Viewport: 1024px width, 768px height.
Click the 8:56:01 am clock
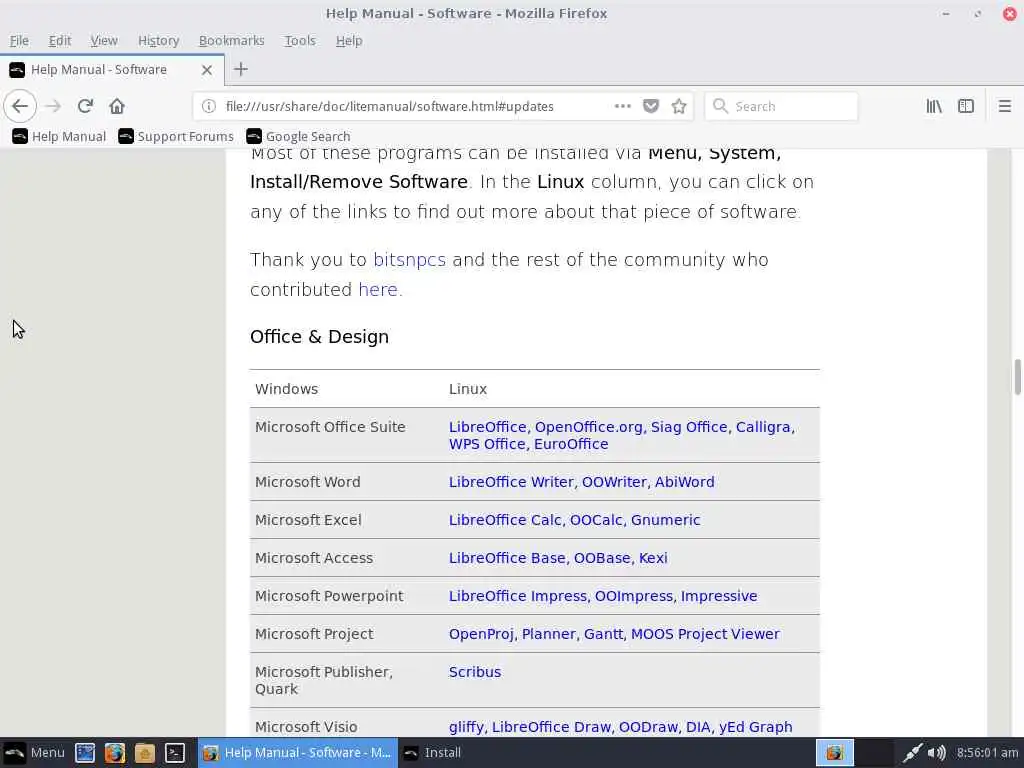click(x=987, y=753)
